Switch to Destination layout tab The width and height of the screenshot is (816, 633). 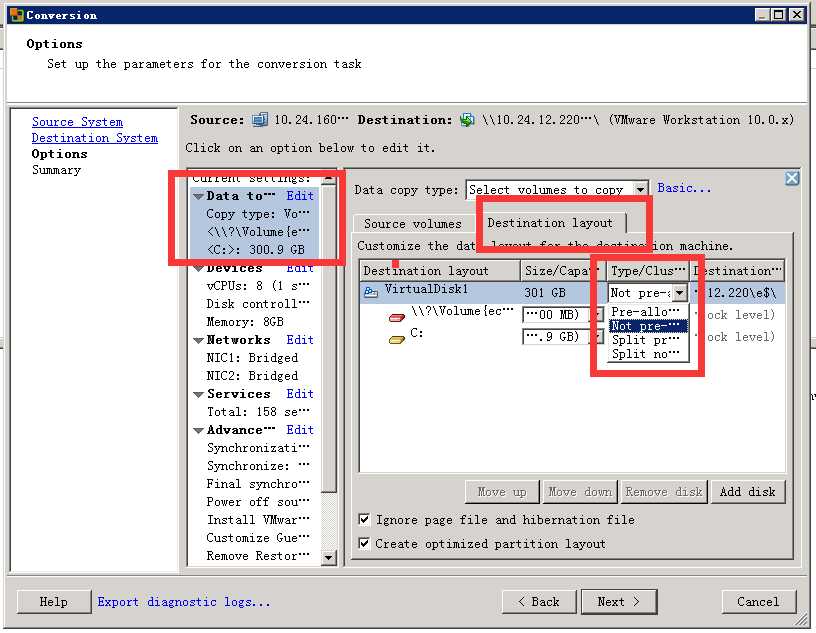click(550, 223)
